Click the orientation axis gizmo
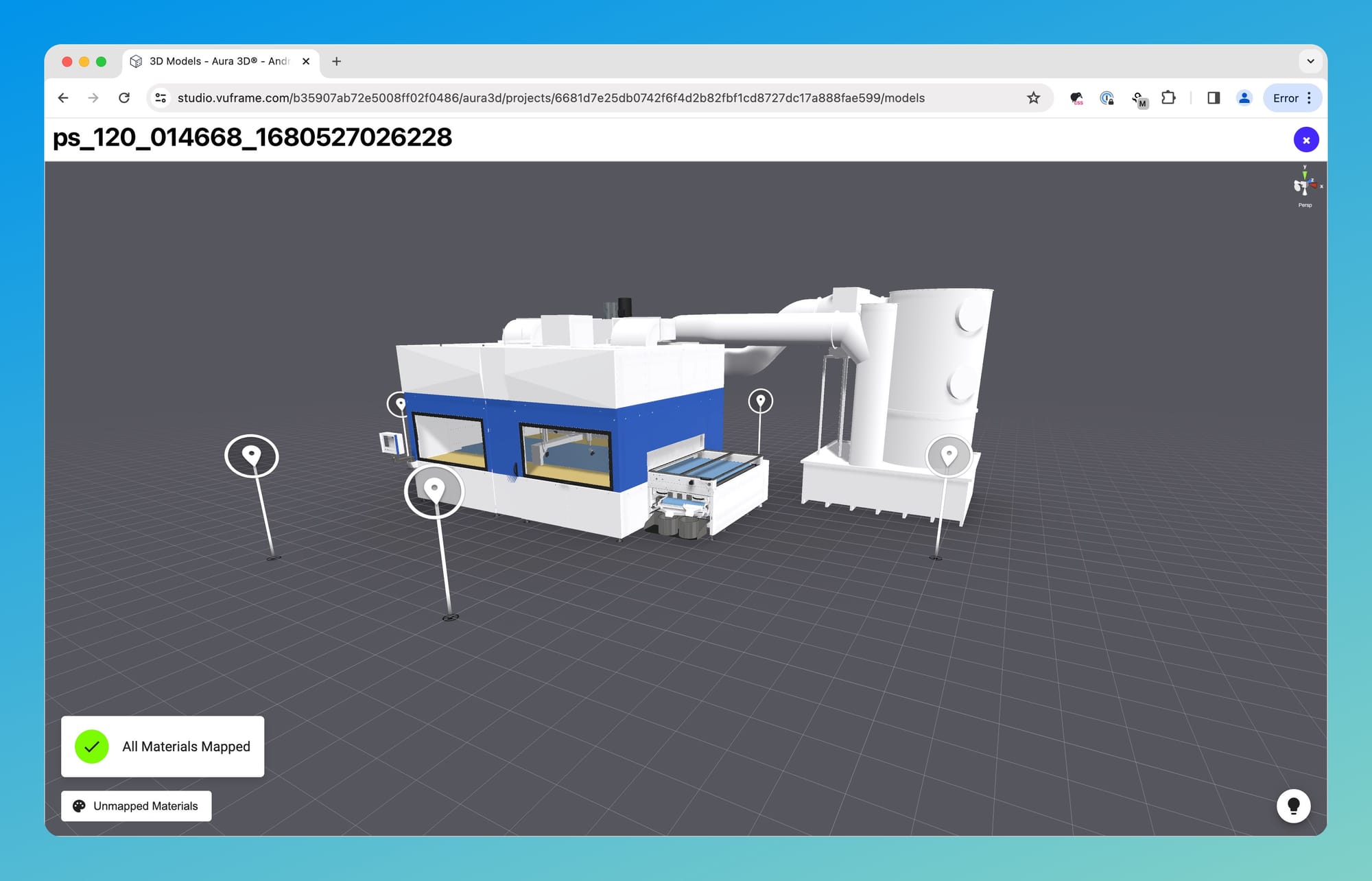 [x=1305, y=182]
